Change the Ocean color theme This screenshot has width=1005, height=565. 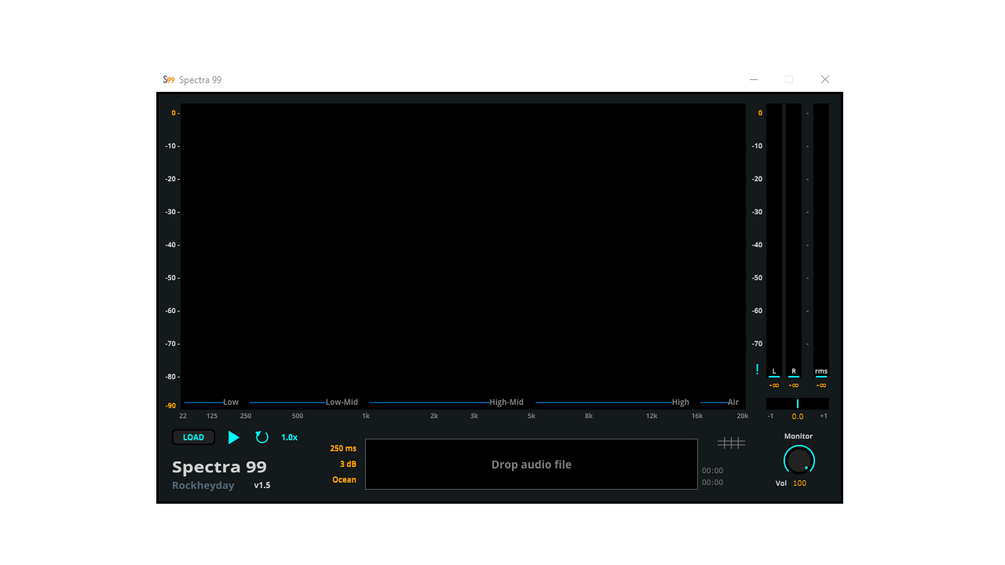click(x=344, y=480)
